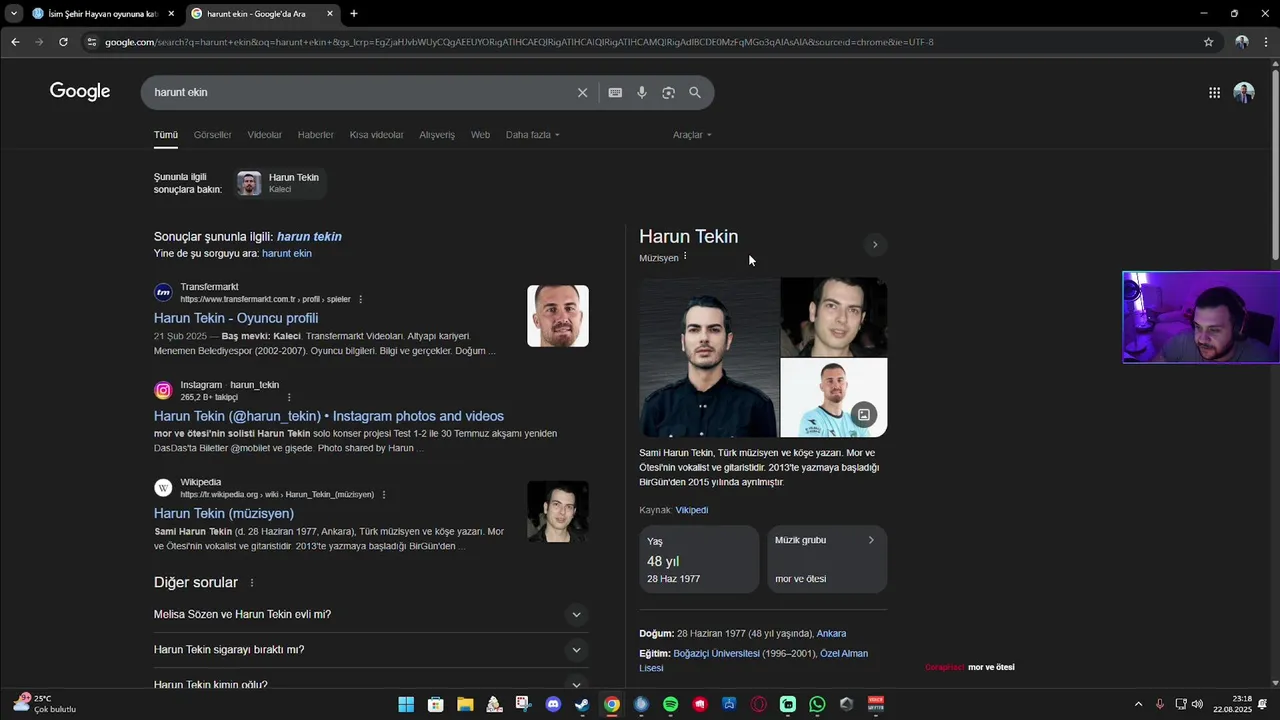Open more images via the gallery icon
The width and height of the screenshot is (1280, 720).
click(864, 414)
